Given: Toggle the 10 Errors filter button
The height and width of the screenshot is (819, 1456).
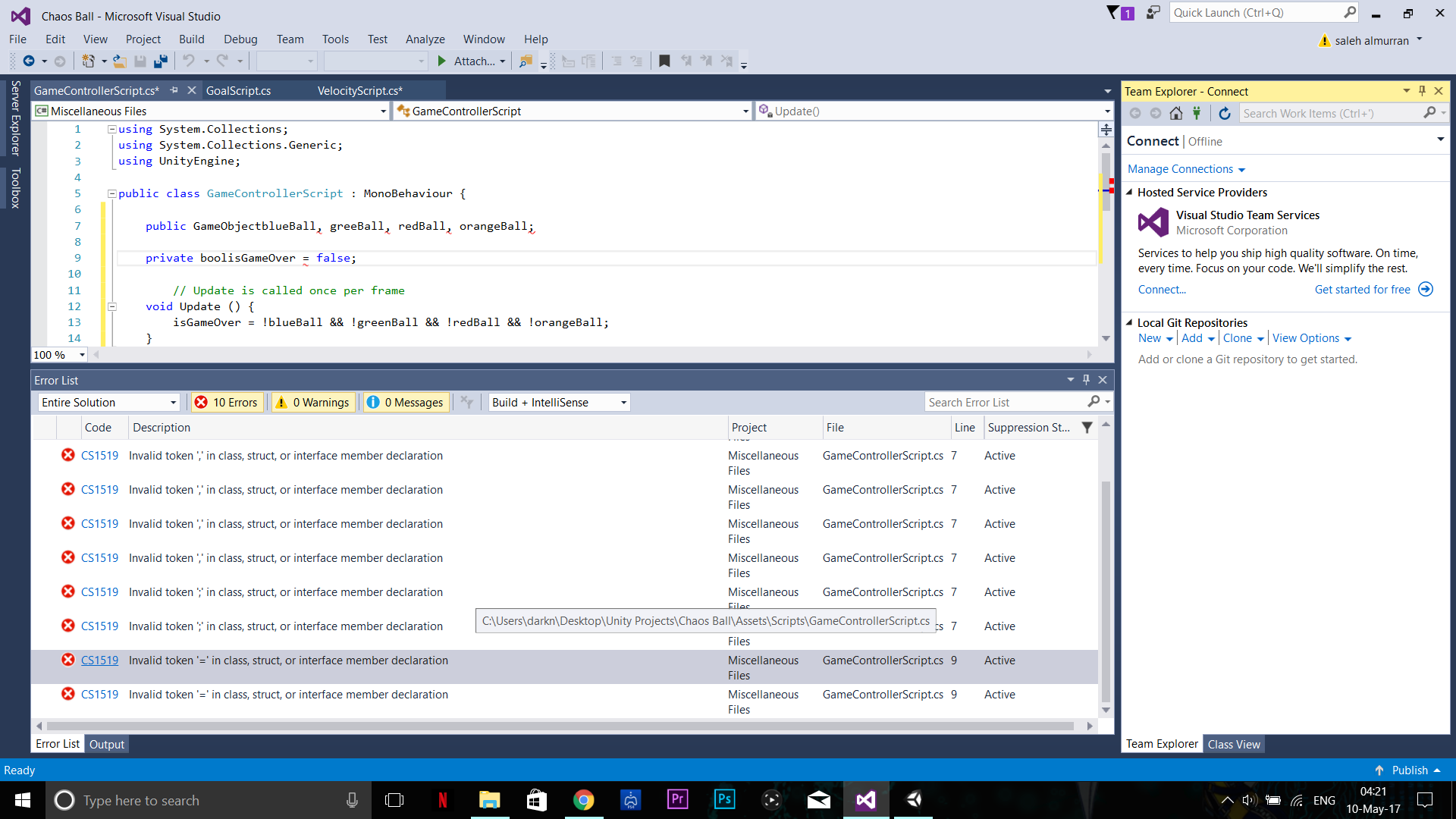Looking at the screenshot, I should pos(225,402).
